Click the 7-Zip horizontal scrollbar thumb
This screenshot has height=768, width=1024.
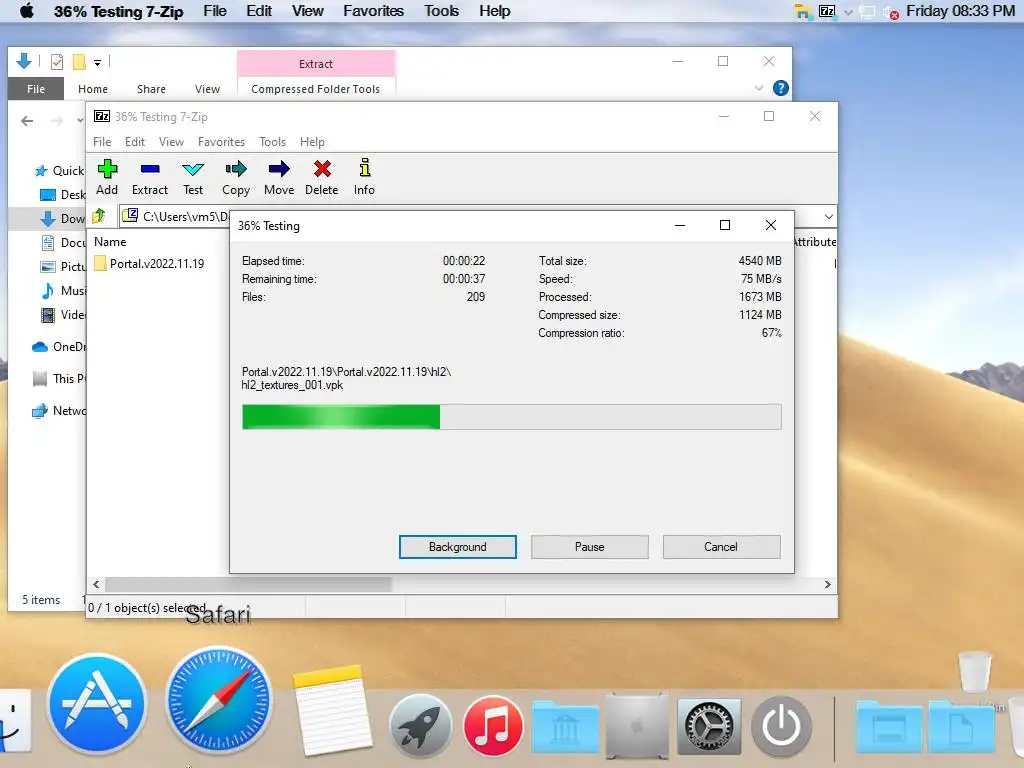tap(248, 584)
